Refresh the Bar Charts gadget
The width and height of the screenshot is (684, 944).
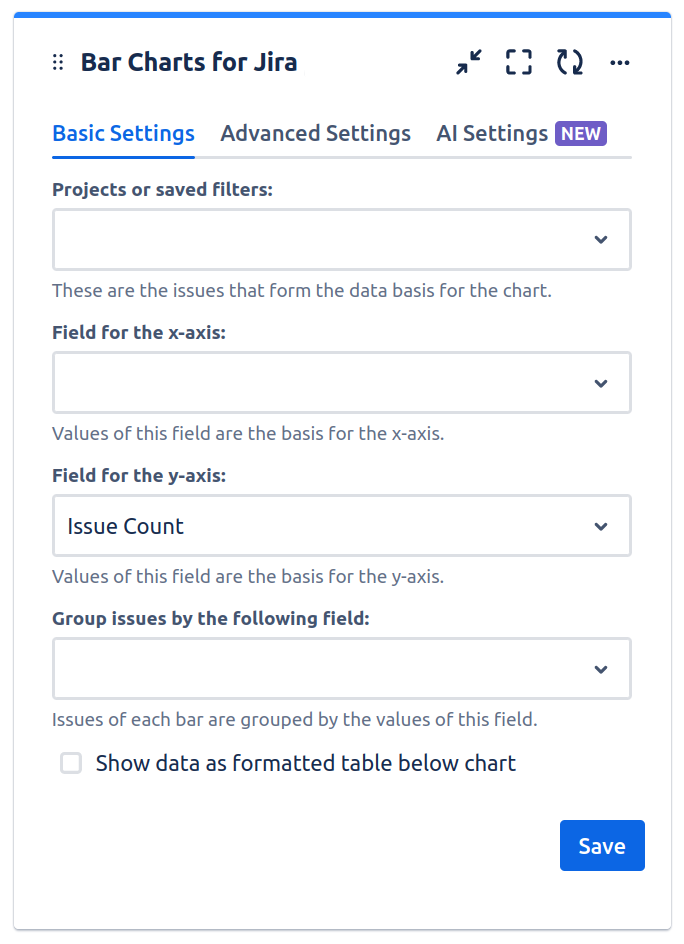570,63
